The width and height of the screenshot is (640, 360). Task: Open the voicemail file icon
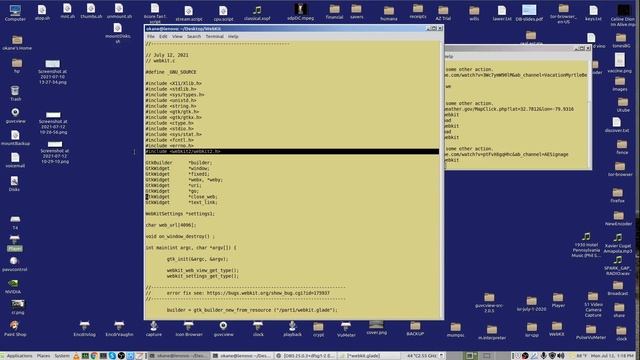(15, 160)
